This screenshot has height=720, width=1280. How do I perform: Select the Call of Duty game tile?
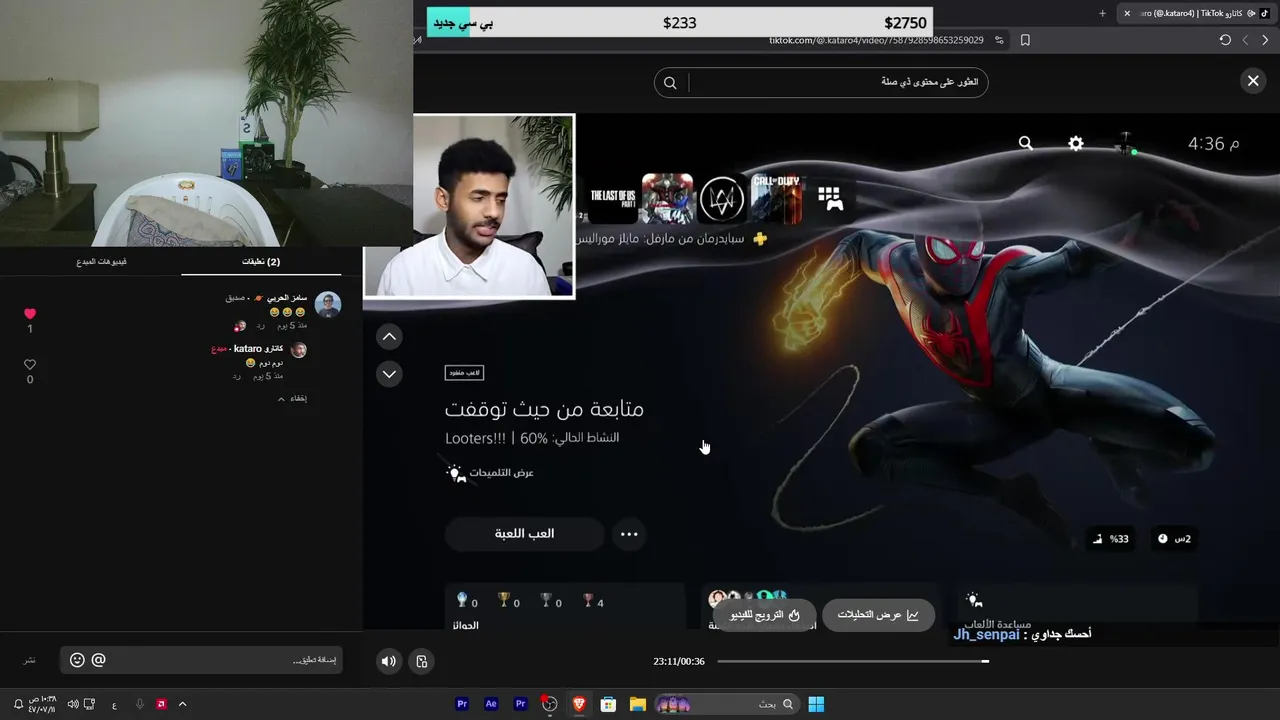777,198
